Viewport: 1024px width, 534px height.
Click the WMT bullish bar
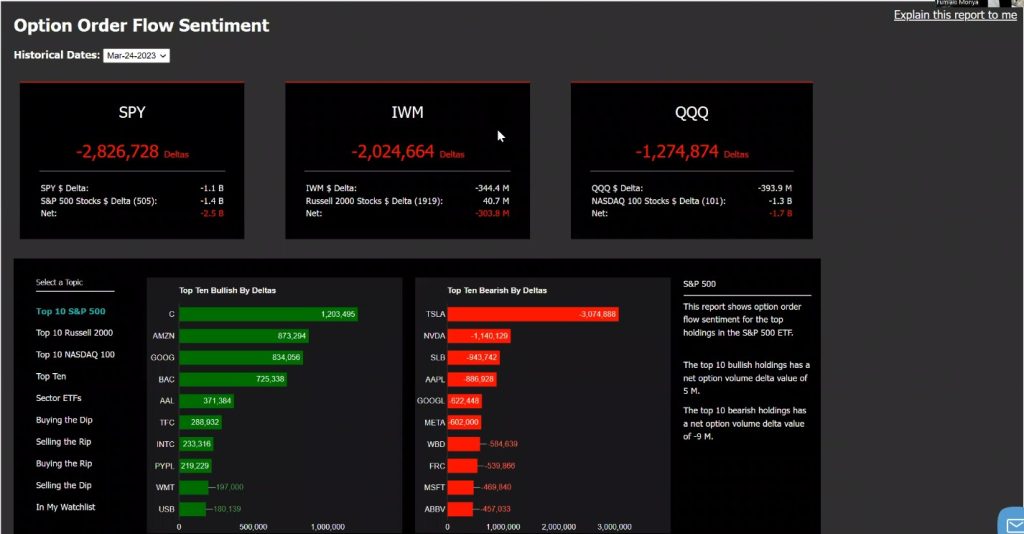point(194,487)
